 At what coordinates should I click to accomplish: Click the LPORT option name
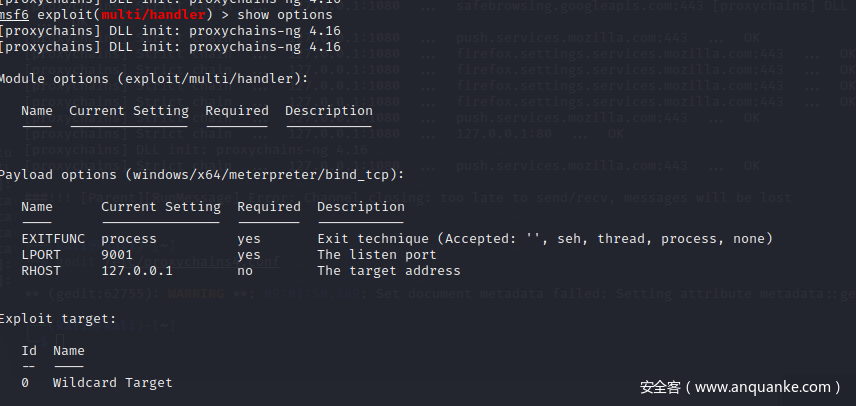coord(41,255)
